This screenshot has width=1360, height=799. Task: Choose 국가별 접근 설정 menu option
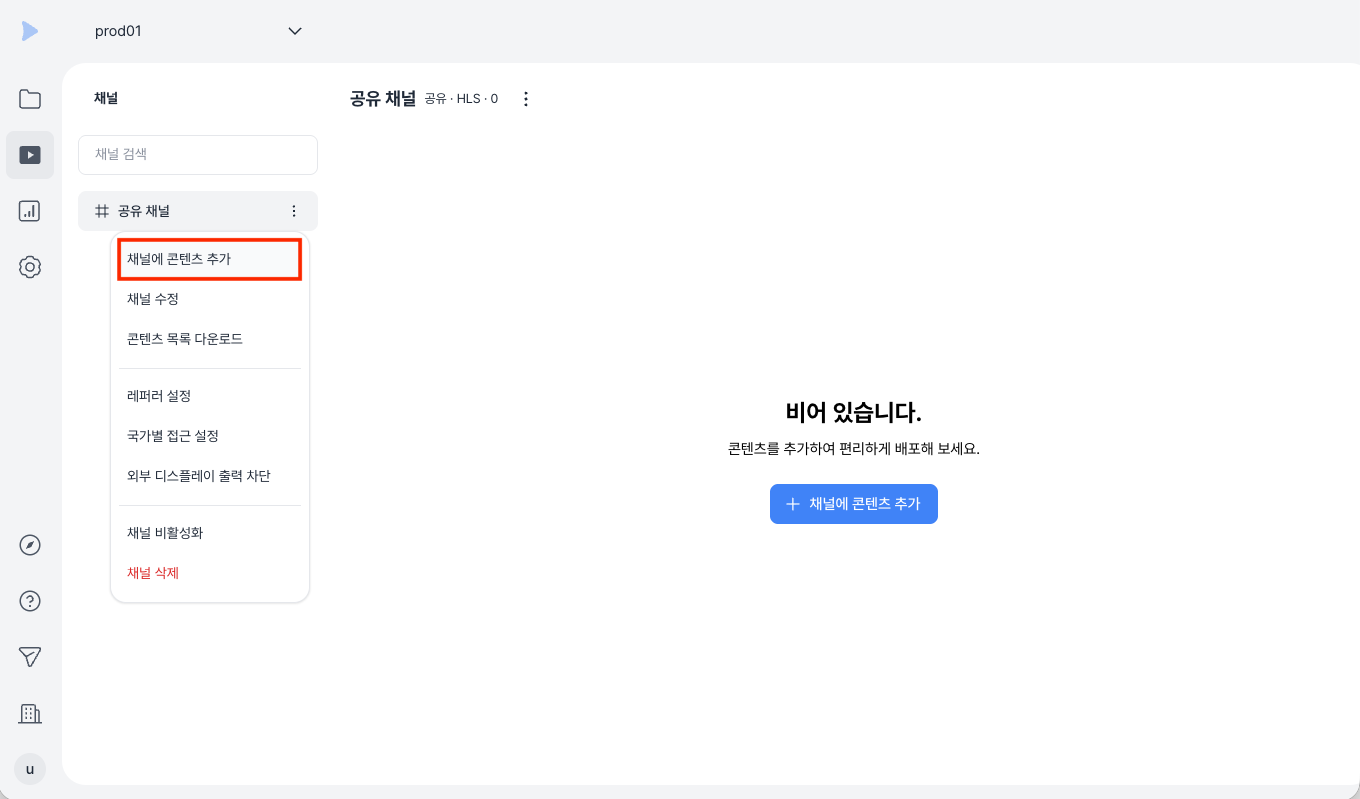210,436
